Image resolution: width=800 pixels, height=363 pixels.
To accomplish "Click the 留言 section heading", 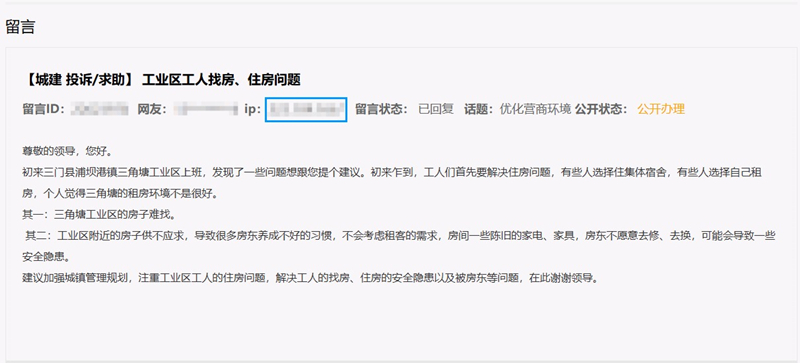I will coord(20,27).
